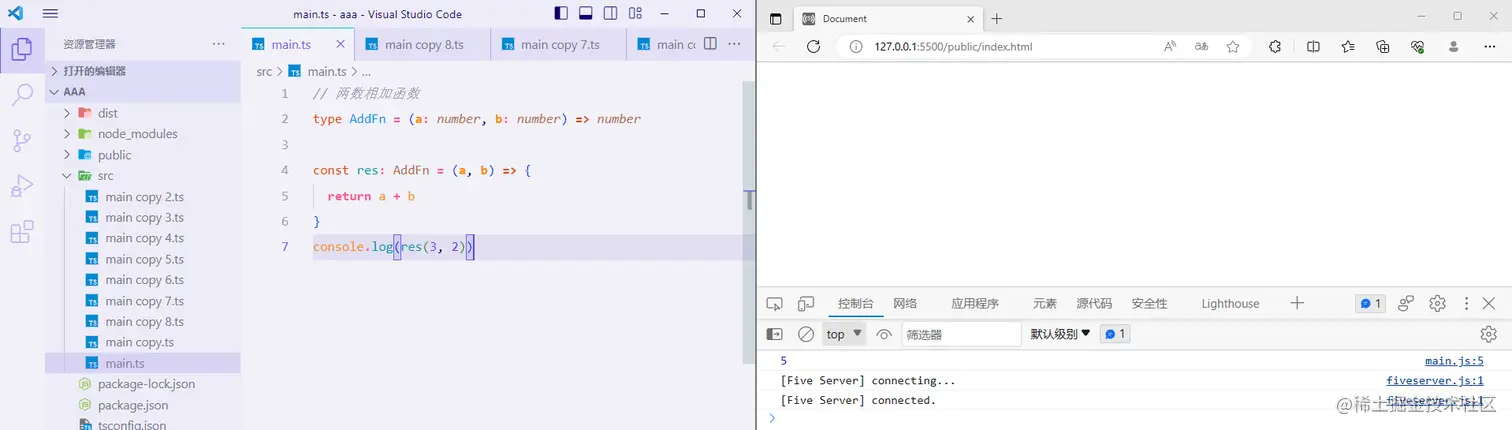
Task: Toggle the secondary side bar layout button
Action: 610,14
